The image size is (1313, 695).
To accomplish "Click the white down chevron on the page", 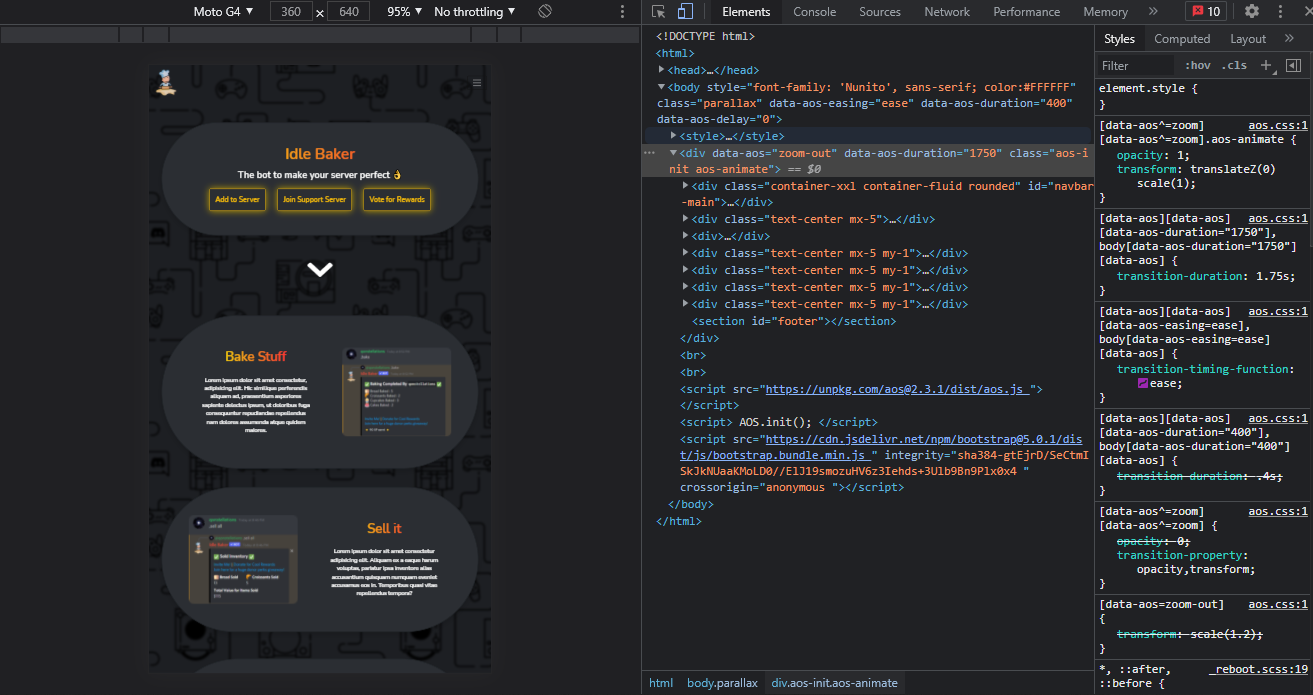I will [320, 269].
